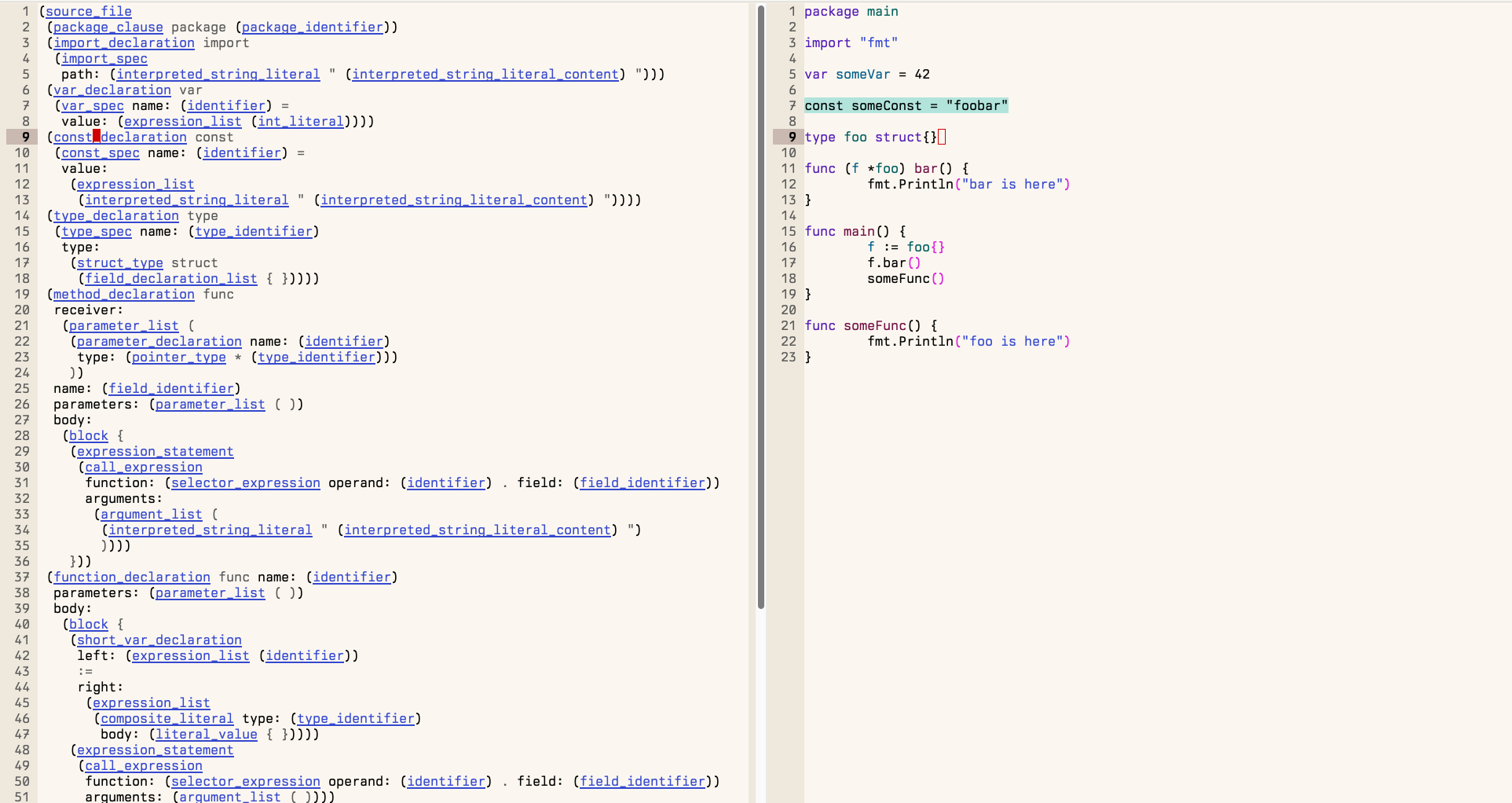Select the import_declaration node link
Image resolution: width=1512 pixels, height=803 pixels.
tap(124, 43)
